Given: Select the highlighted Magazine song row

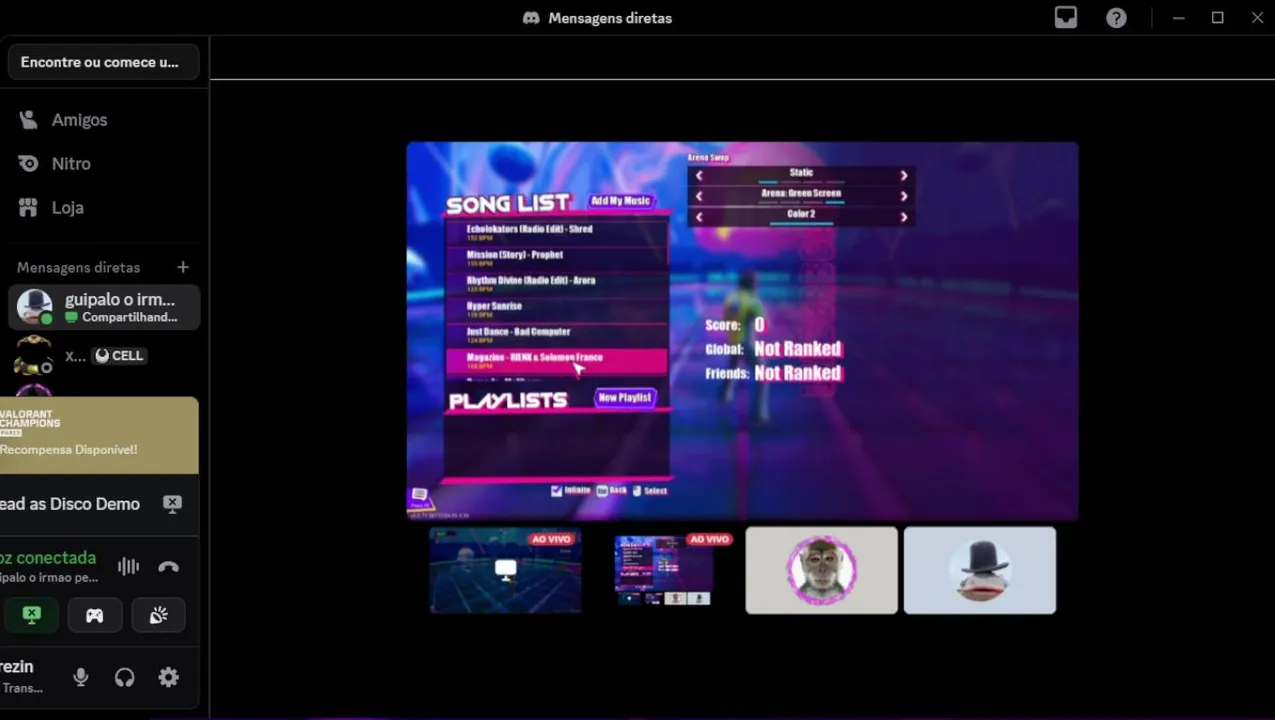Looking at the screenshot, I should pyautogui.click(x=556, y=360).
